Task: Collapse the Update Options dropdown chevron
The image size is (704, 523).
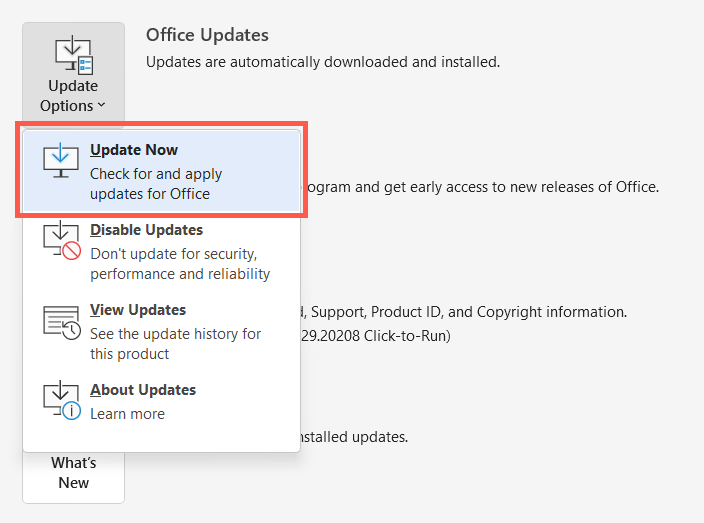Action: 102,106
